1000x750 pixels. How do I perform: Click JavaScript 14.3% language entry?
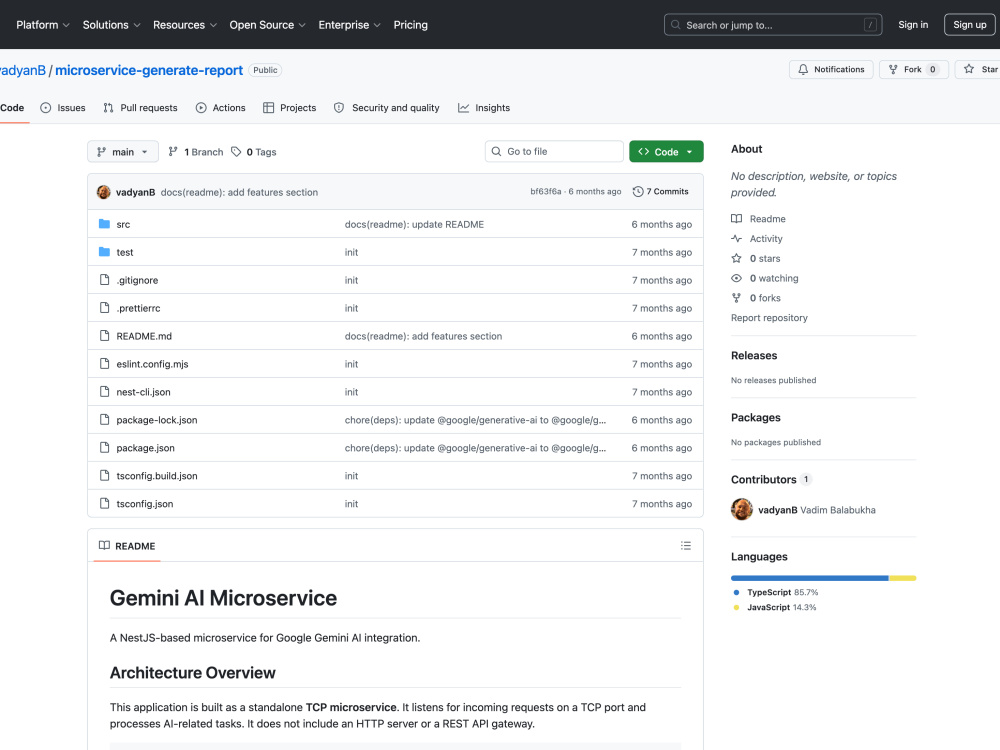coord(775,607)
